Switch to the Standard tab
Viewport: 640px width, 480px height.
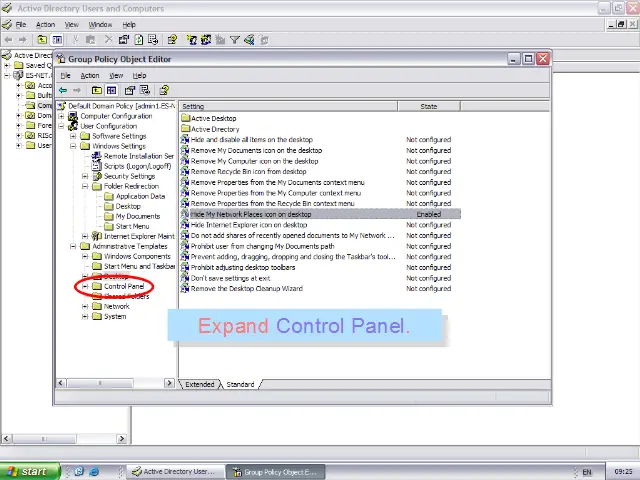(x=240, y=384)
